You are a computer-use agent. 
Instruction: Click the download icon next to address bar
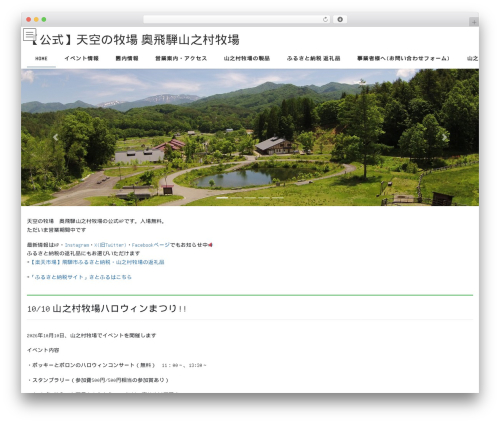(340, 19)
